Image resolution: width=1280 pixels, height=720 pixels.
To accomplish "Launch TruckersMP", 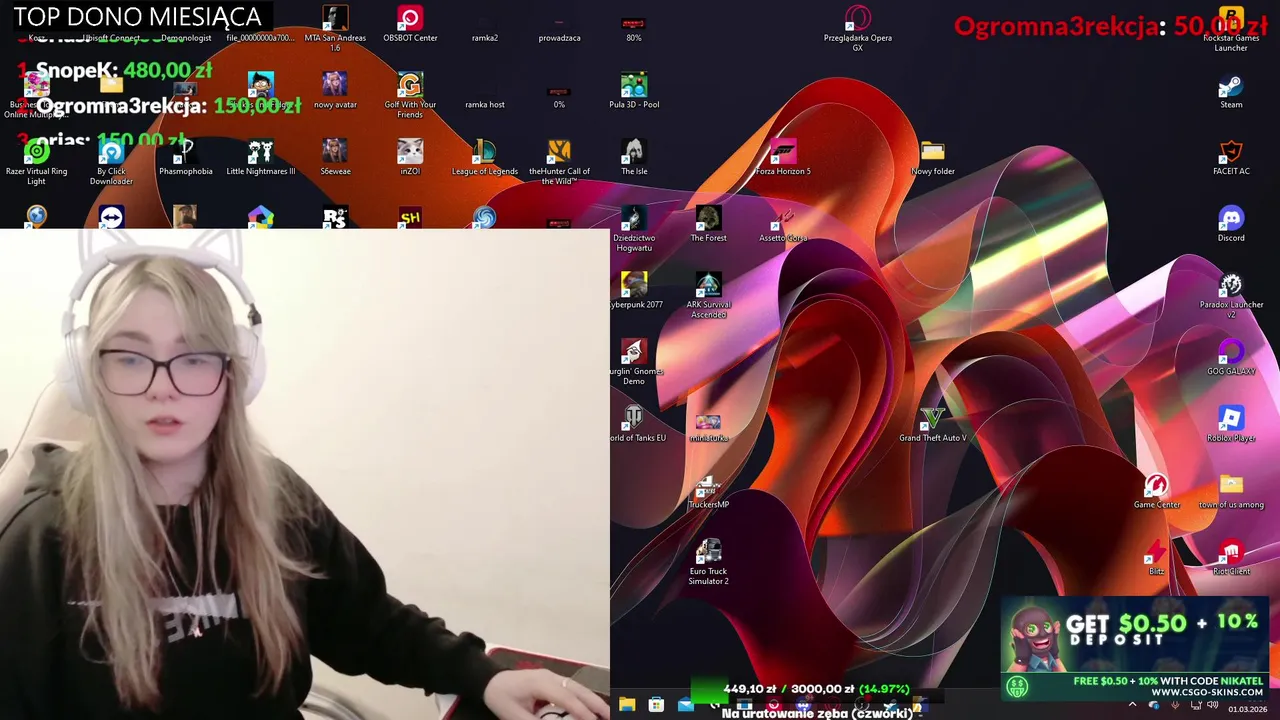I will [708, 492].
